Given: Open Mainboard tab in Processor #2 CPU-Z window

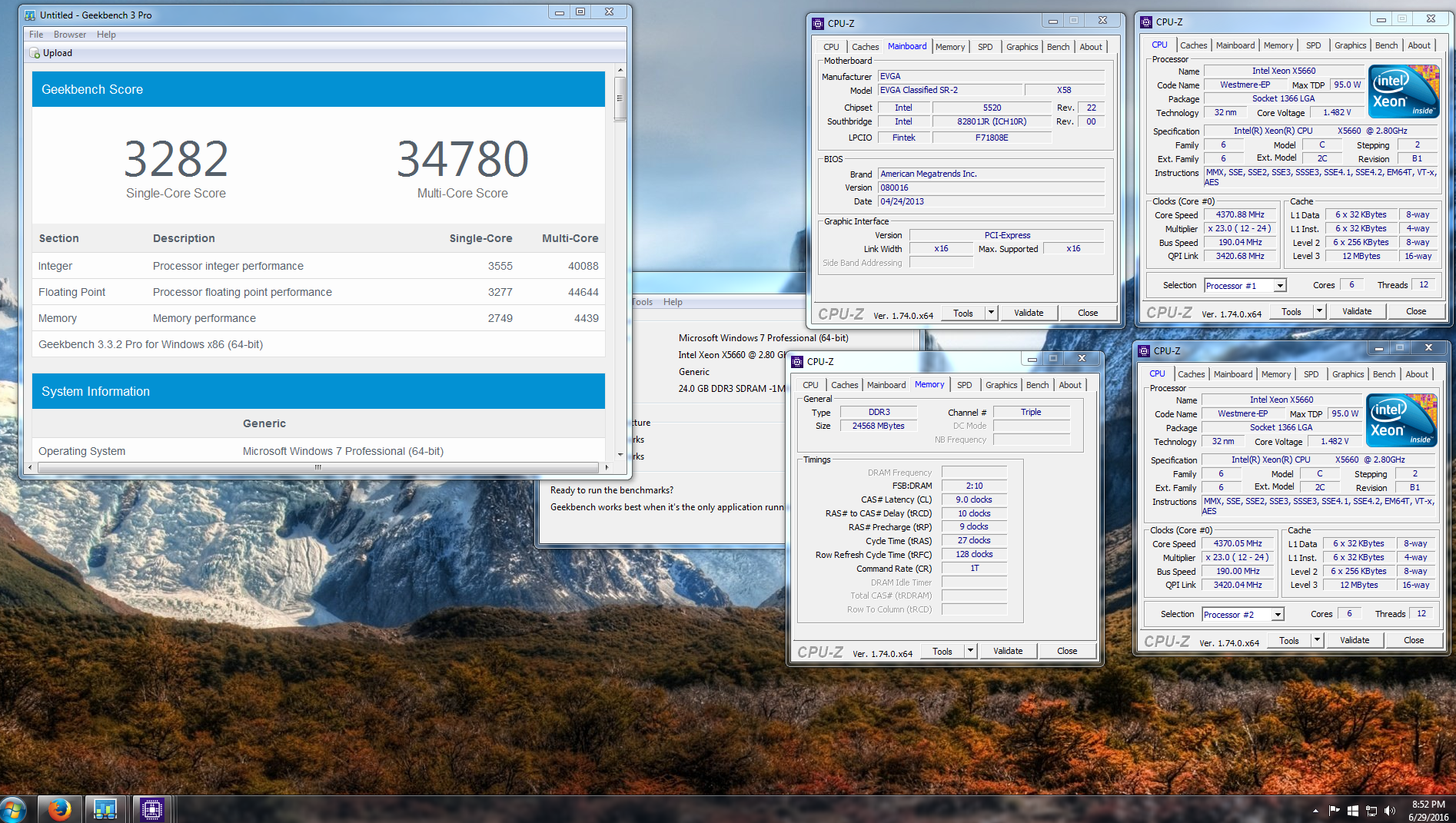Looking at the screenshot, I should [1233, 374].
